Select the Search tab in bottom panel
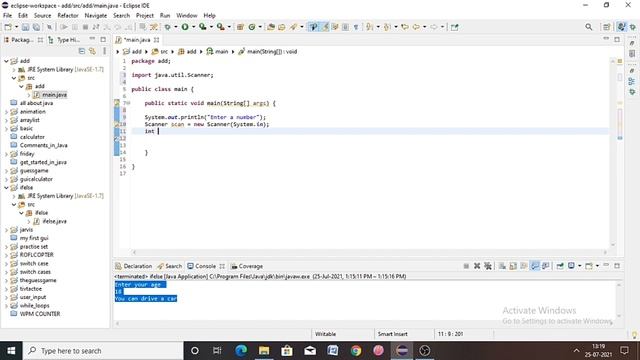The image size is (640, 360). [x=170, y=266]
